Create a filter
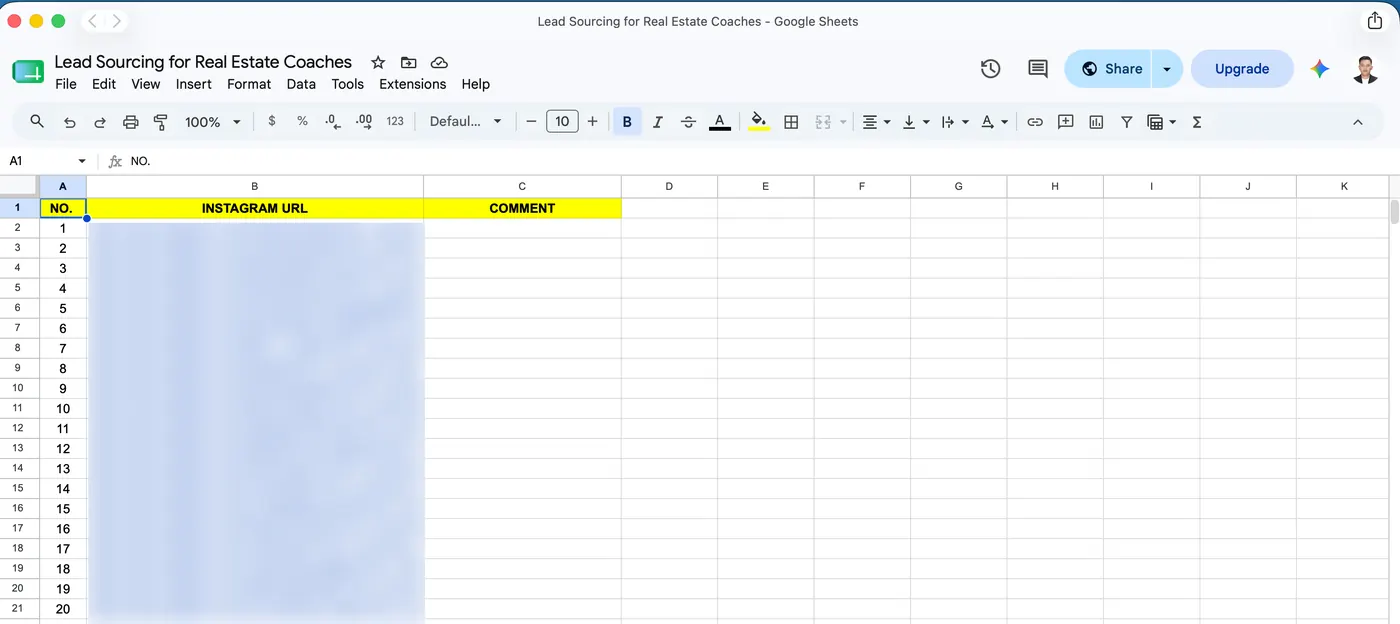The image size is (1400, 624). 1127,122
